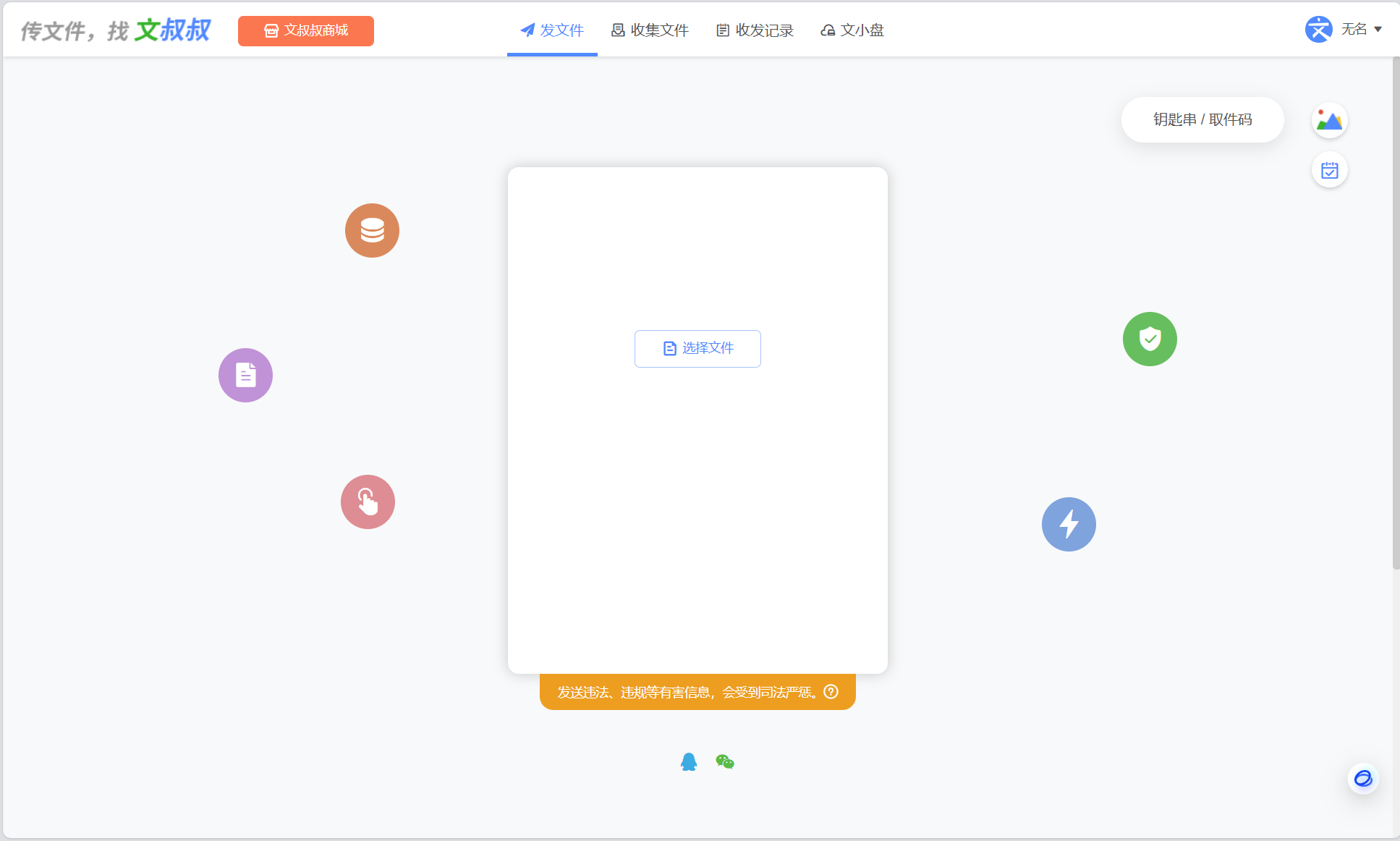Image resolution: width=1400 pixels, height=841 pixels.
Task: Open the 文叔叔商城 store button
Action: pyautogui.click(x=306, y=31)
